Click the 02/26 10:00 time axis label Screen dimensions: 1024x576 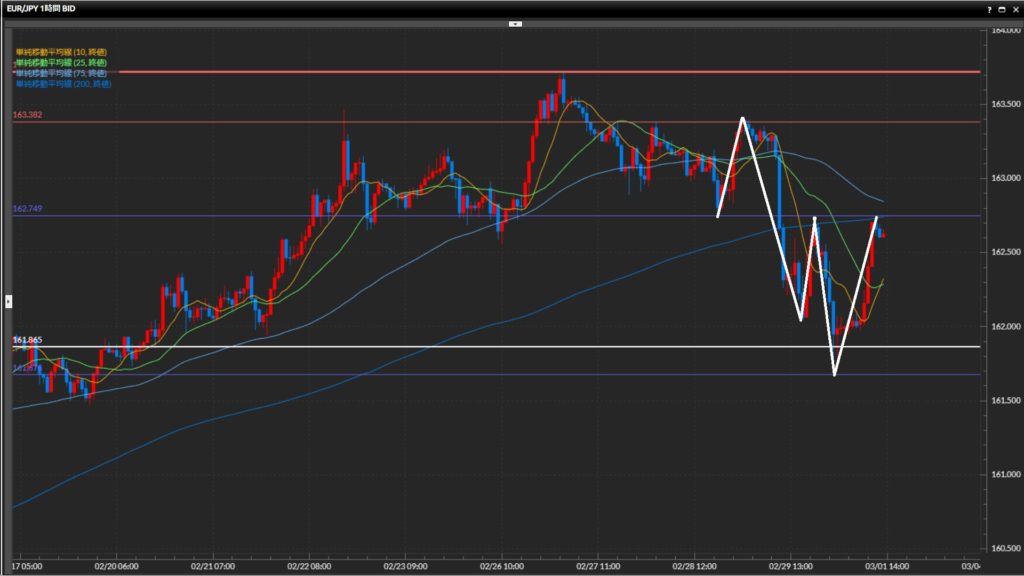501,565
